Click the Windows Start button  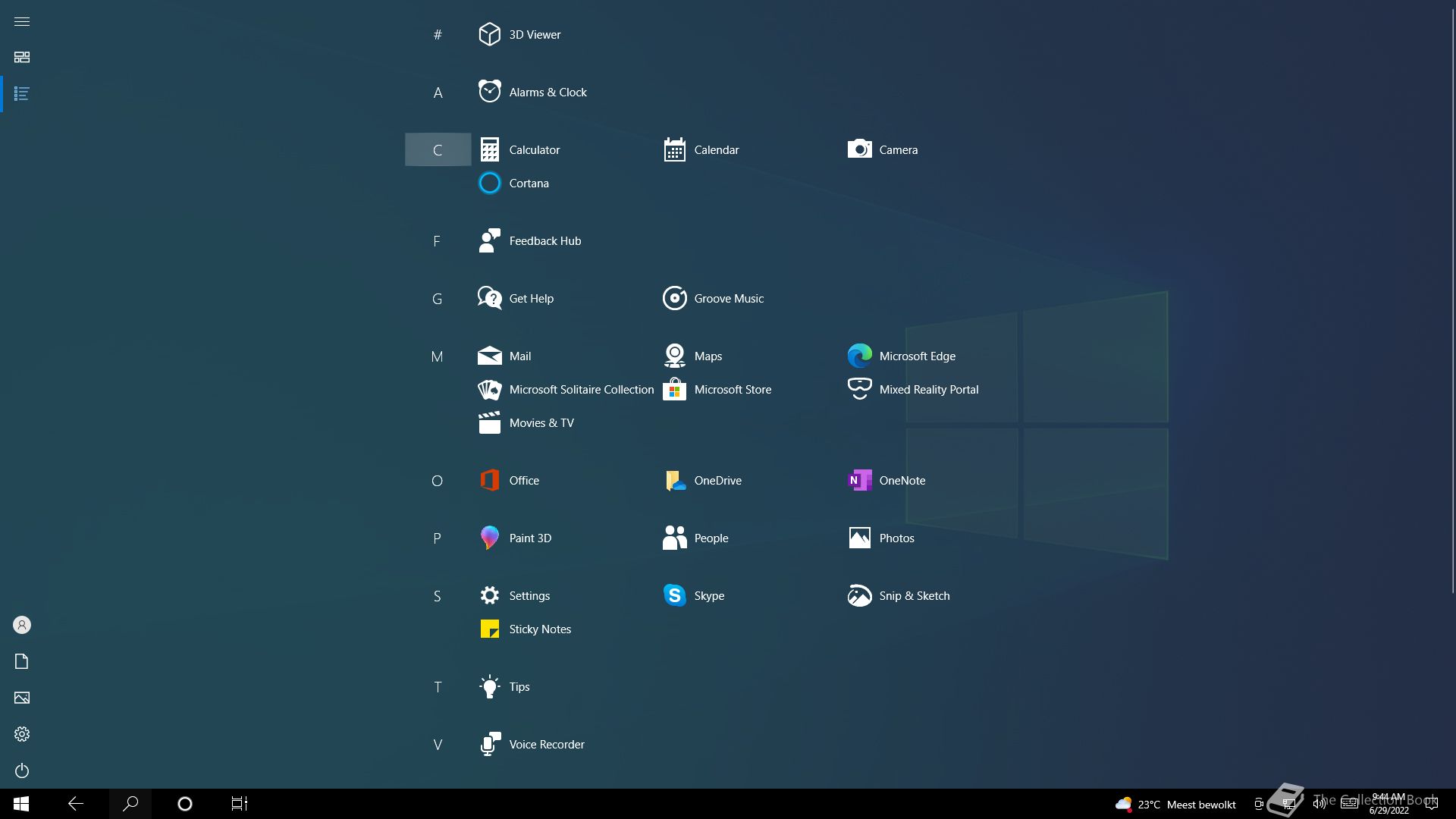coord(21,804)
